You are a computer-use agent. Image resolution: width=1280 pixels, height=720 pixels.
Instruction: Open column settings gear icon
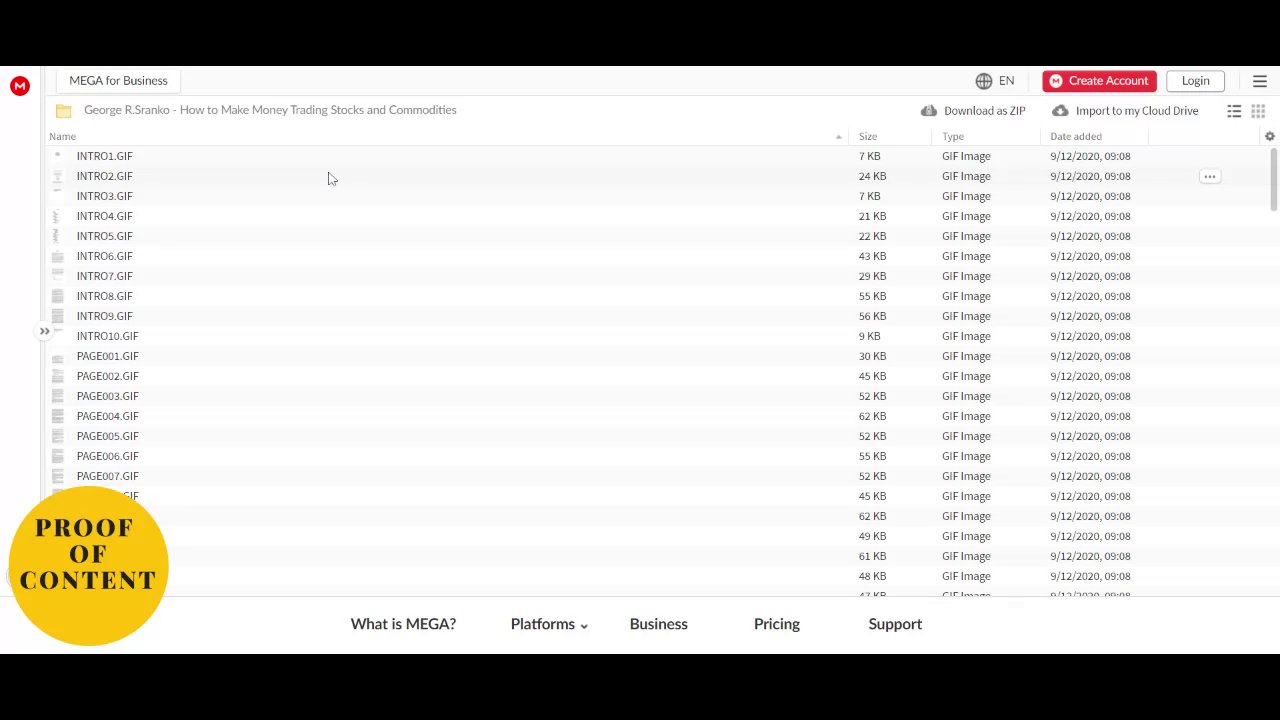click(x=1270, y=136)
